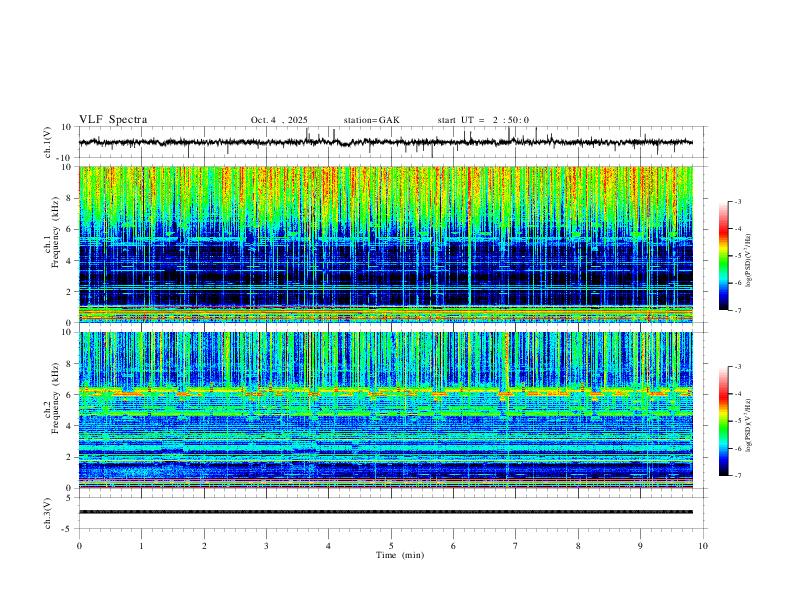Click the ch.2 Frequency (kHz) axis label

point(53,398)
